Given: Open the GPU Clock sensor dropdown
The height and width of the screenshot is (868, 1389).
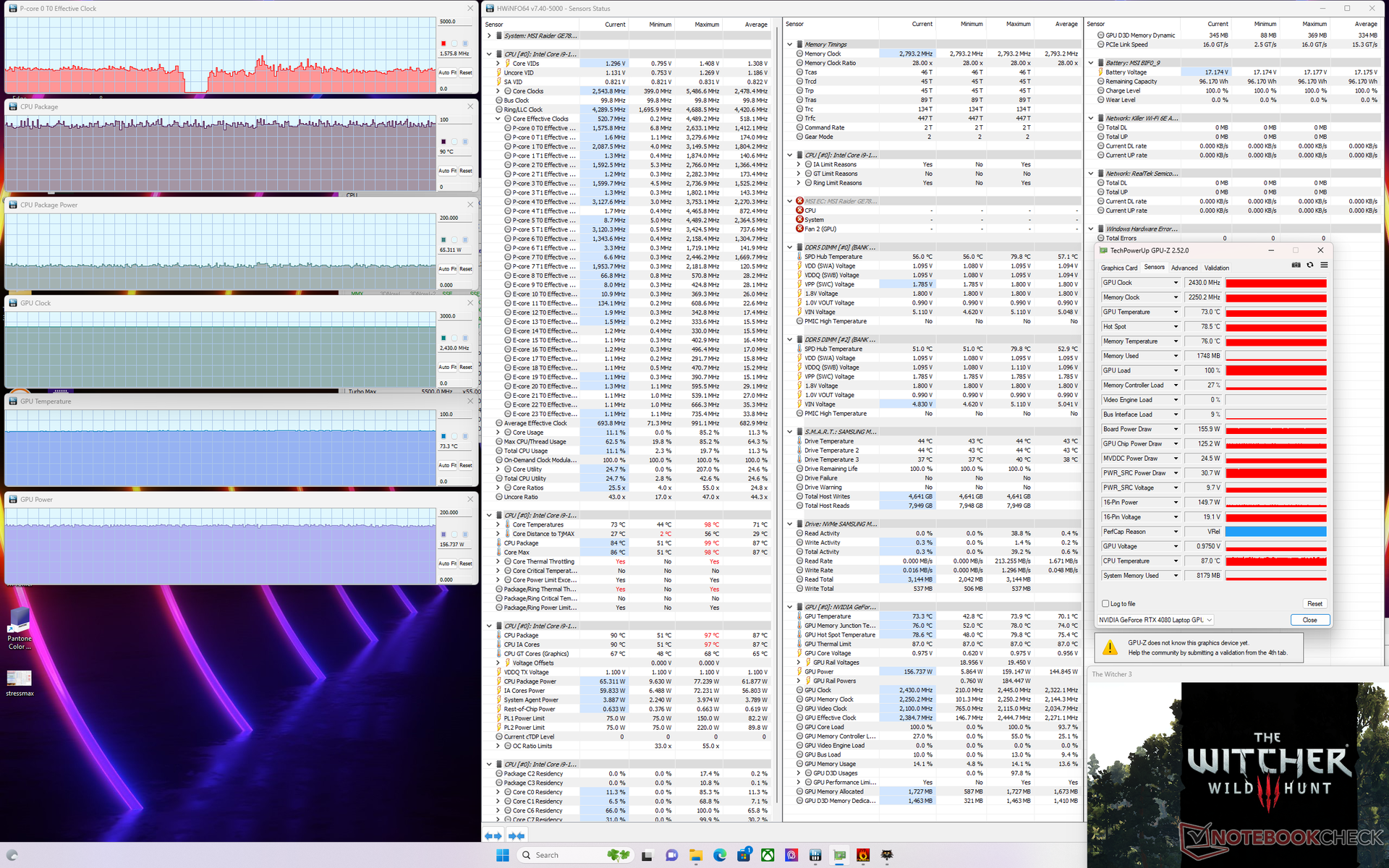Looking at the screenshot, I should pyautogui.click(x=1176, y=283).
